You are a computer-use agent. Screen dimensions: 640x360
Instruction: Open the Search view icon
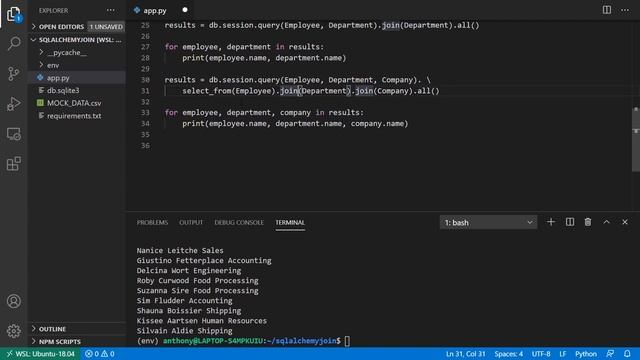(x=13, y=43)
